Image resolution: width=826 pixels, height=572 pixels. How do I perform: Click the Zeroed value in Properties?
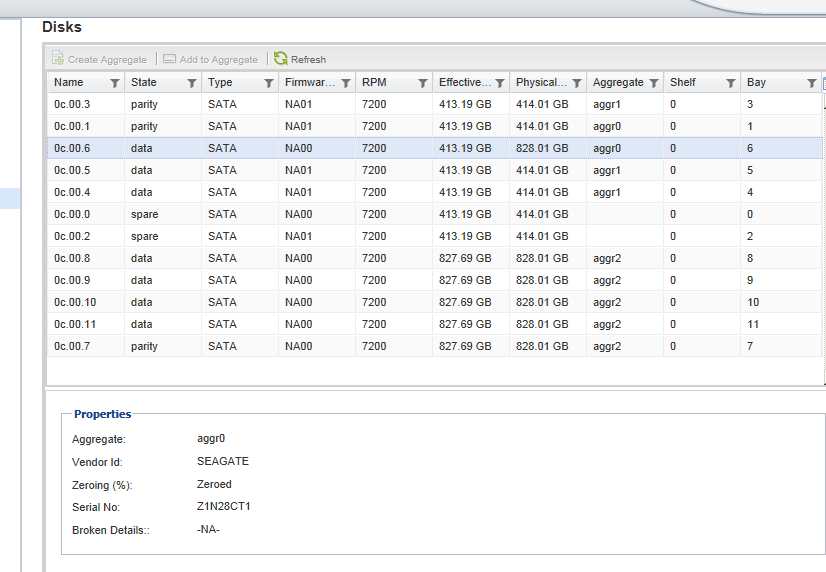pyautogui.click(x=214, y=484)
